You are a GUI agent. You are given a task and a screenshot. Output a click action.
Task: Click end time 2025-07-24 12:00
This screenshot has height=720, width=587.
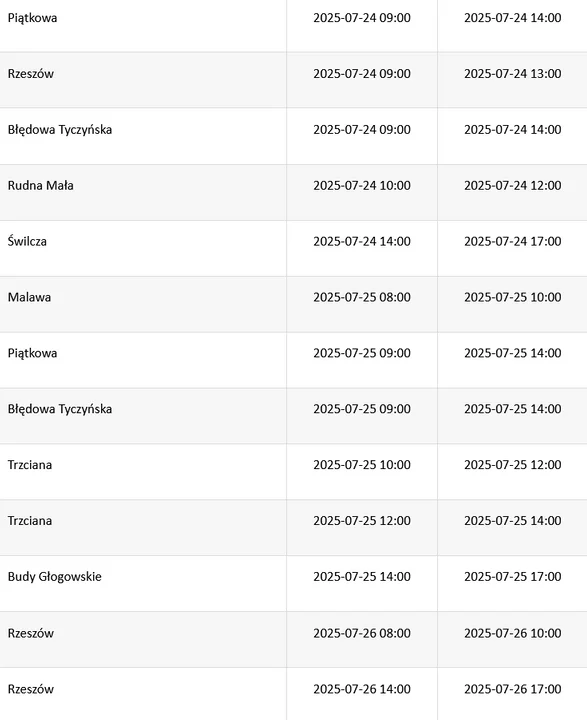[513, 186]
